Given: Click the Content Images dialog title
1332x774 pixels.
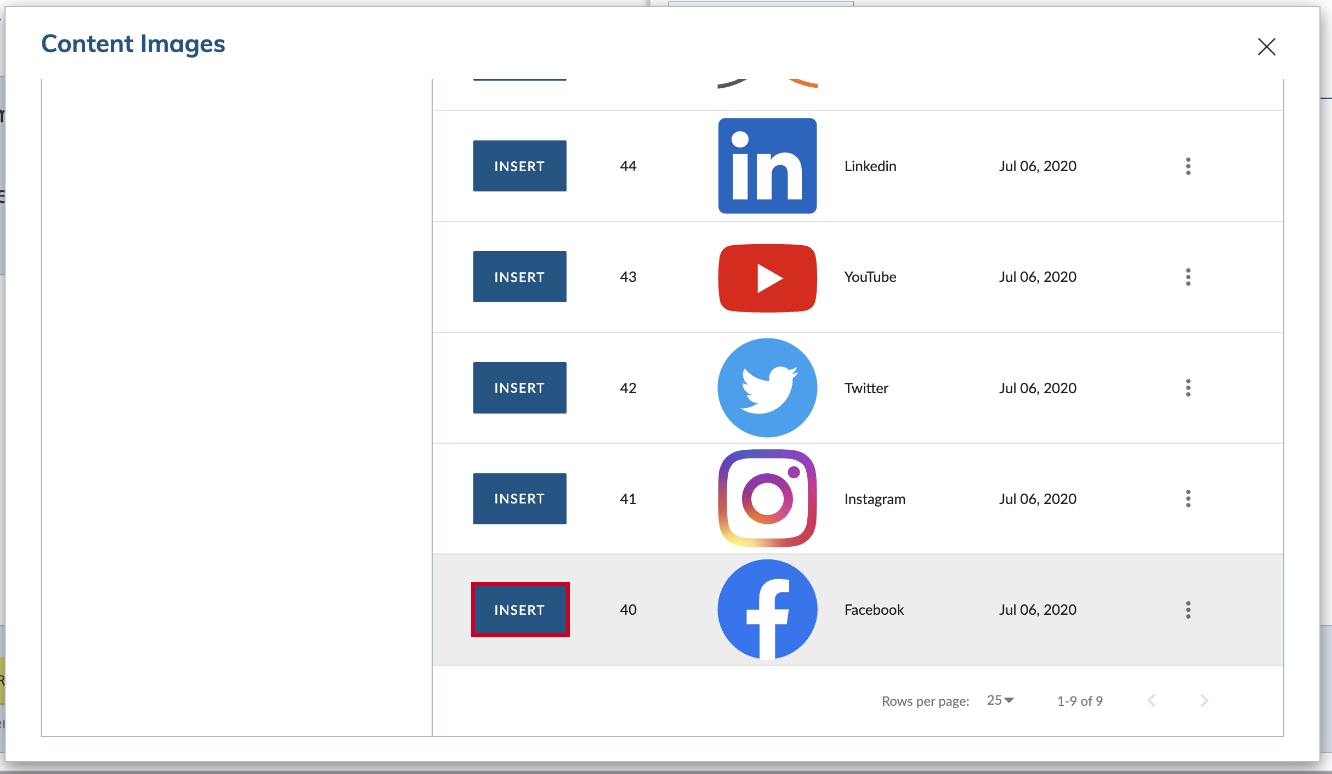Looking at the screenshot, I should pyautogui.click(x=133, y=44).
